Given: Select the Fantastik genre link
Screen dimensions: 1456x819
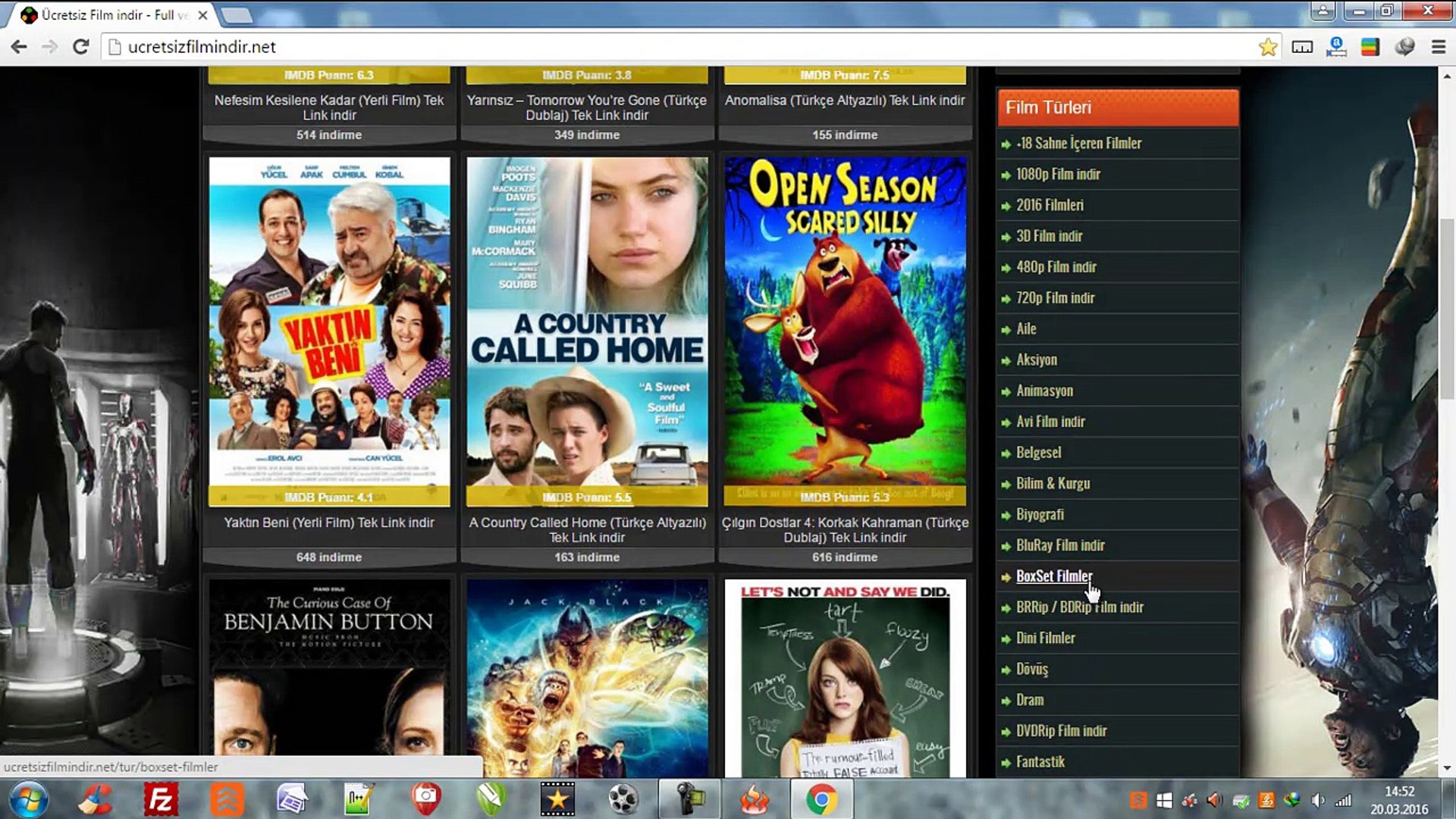Looking at the screenshot, I should pyautogui.click(x=1040, y=762).
